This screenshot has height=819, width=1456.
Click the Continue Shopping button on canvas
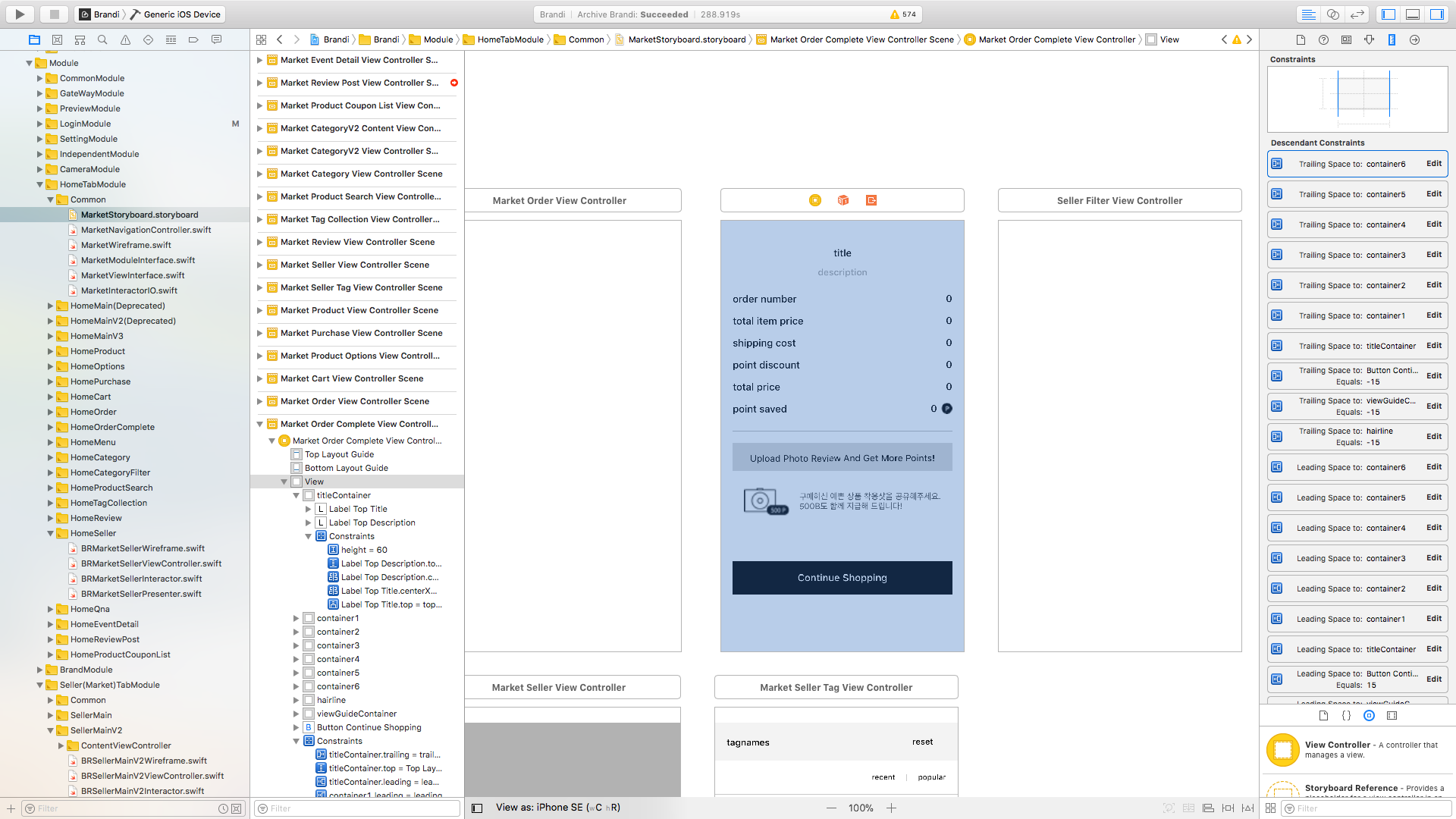coord(842,578)
